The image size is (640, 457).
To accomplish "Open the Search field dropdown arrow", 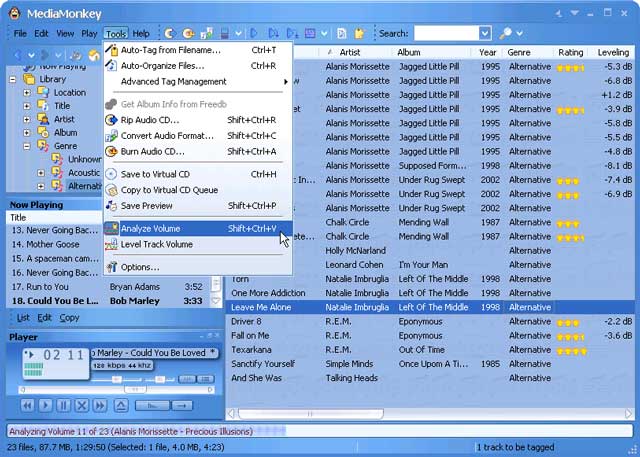I will [485, 33].
